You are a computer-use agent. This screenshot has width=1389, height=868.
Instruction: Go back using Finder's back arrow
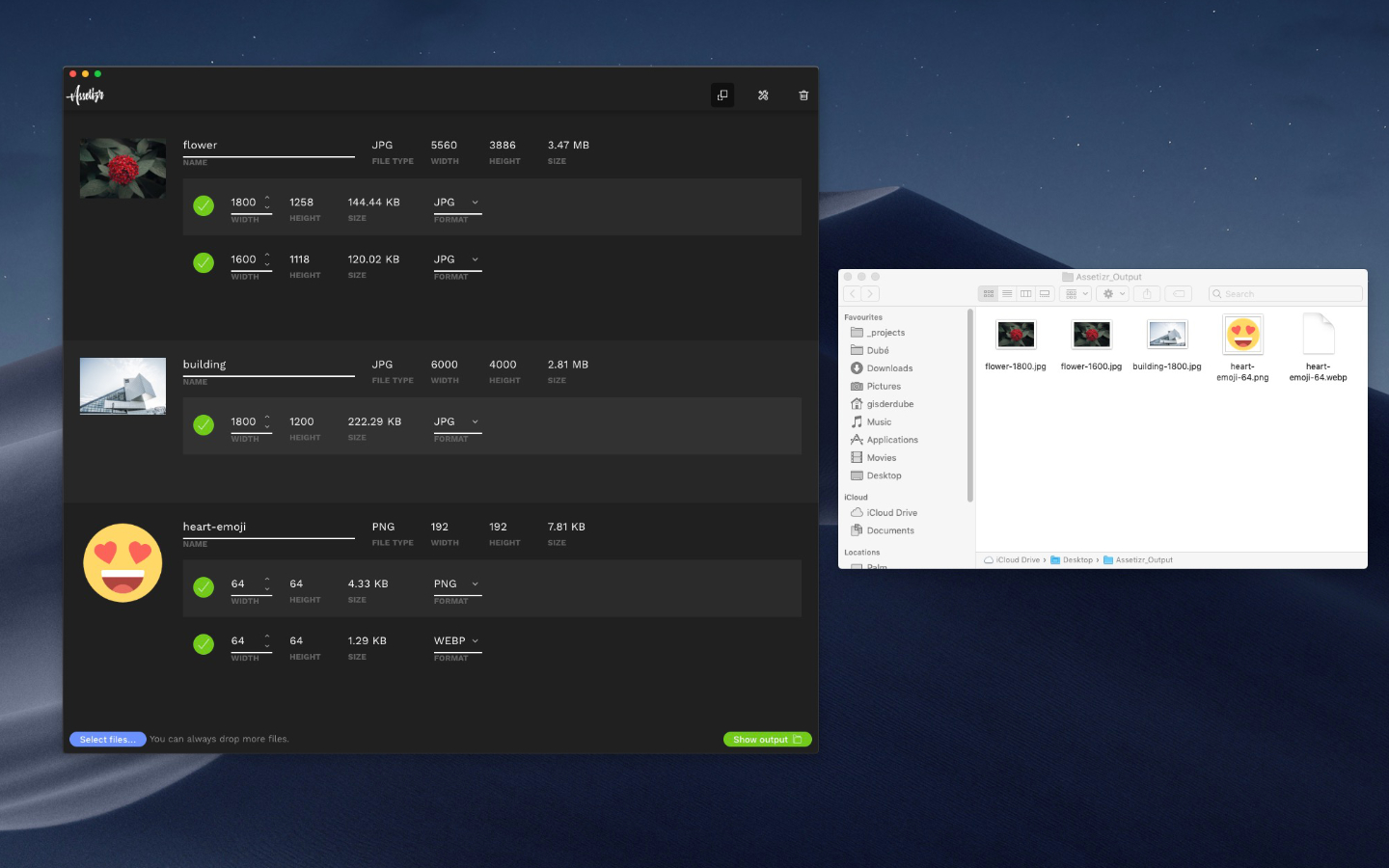point(853,294)
